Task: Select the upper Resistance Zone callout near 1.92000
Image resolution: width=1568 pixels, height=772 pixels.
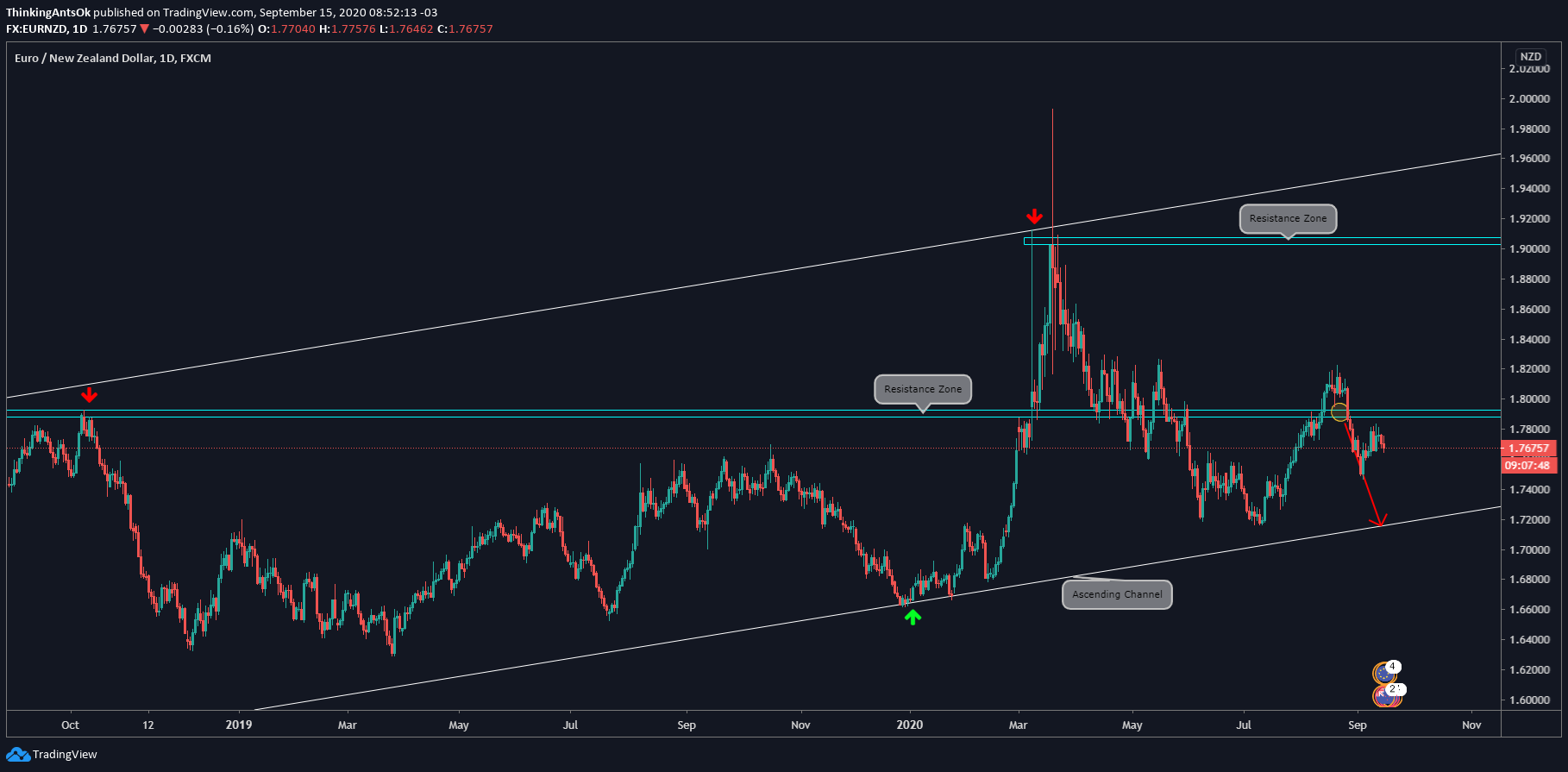Action: click(x=1288, y=219)
